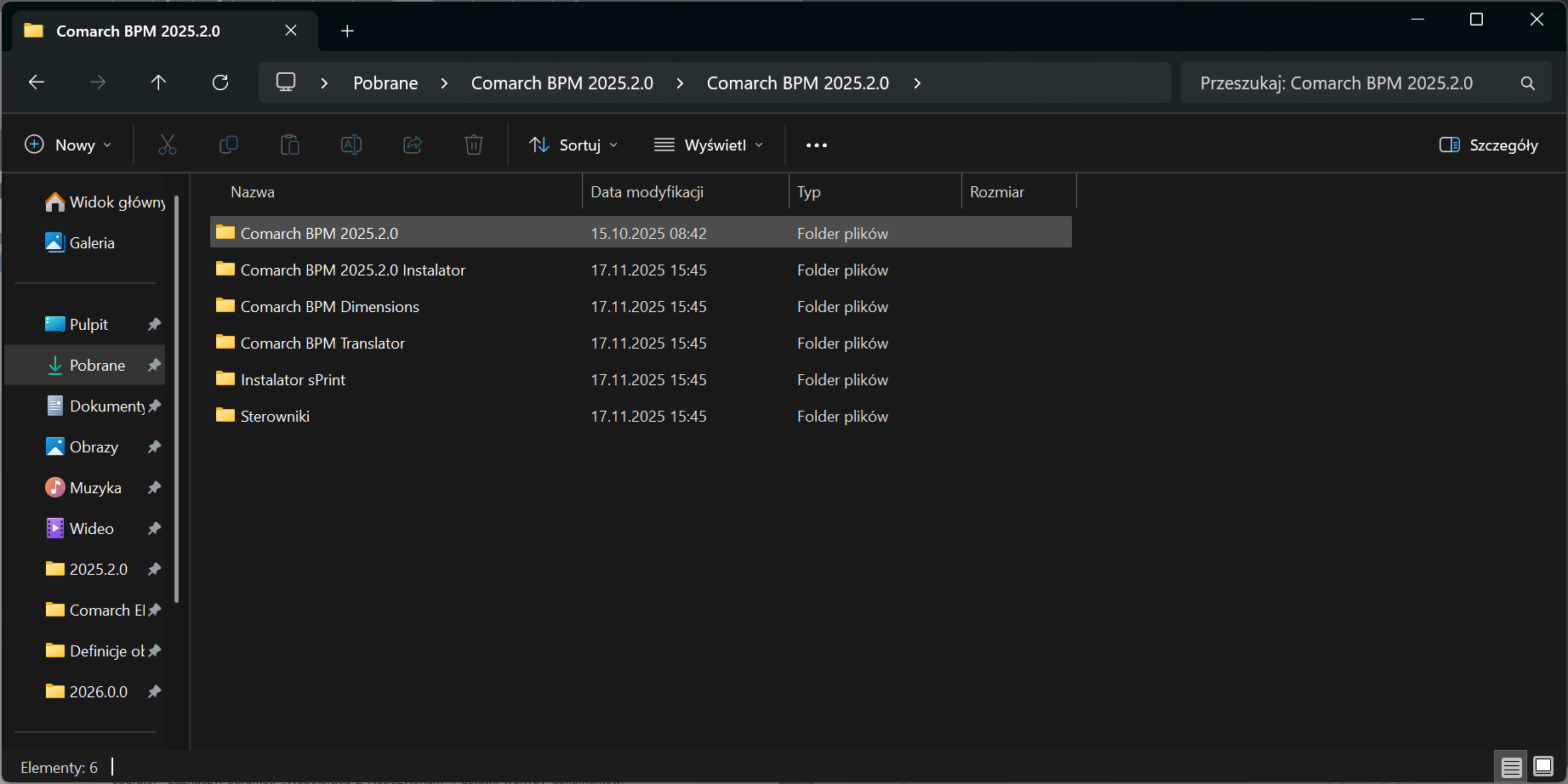
Task: Switch to large thumbnails view in status bar
Action: coord(1543,767)
